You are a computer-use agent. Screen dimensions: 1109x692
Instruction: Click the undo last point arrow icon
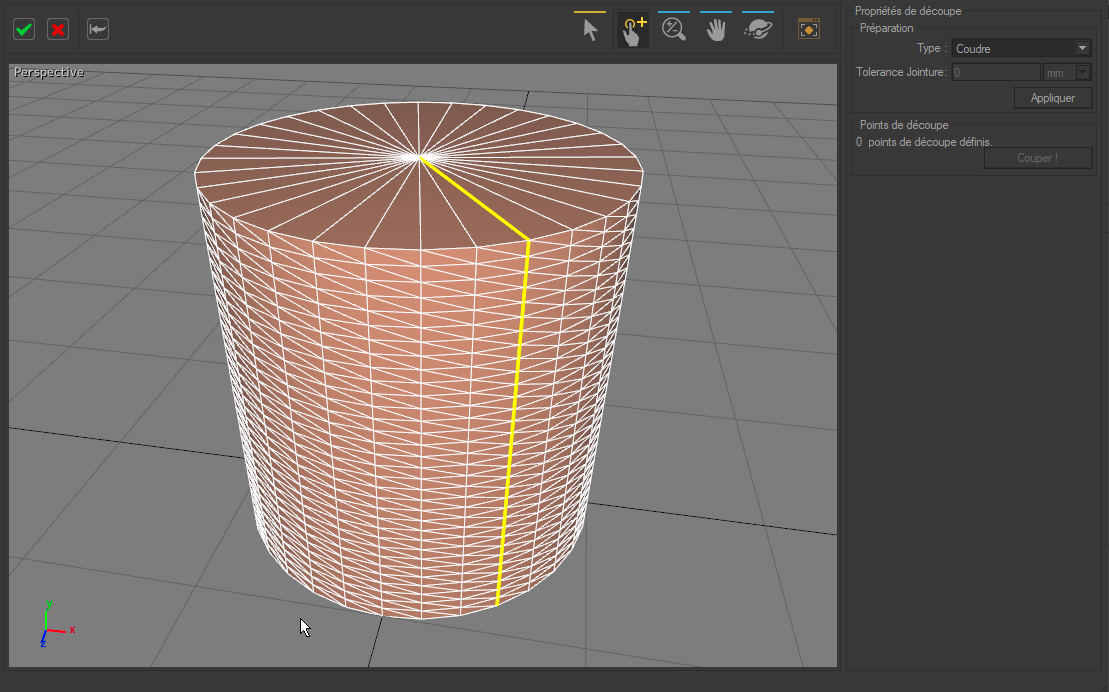point(98,29)
